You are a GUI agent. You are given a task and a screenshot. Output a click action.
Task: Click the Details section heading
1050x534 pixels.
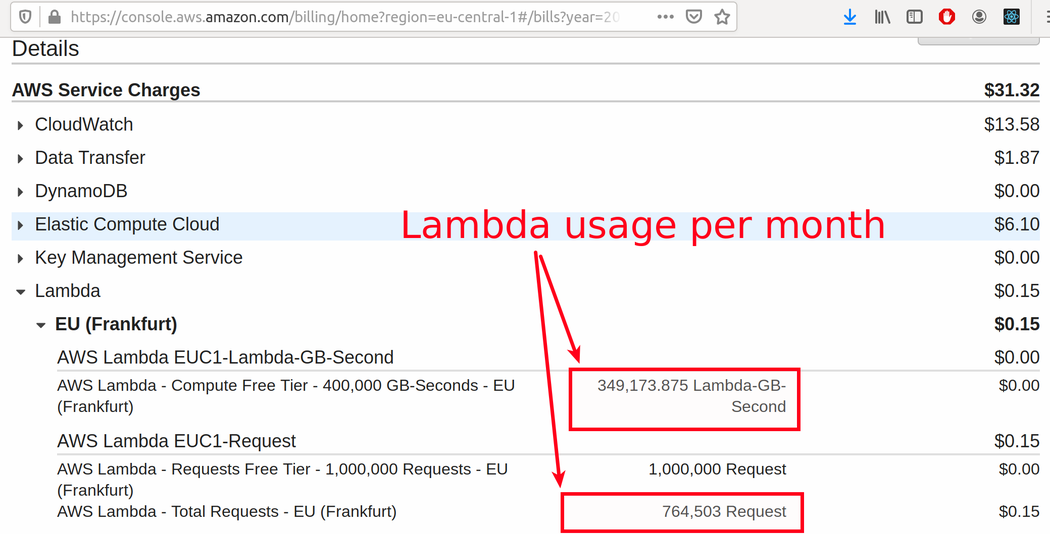(x=46, y=48)
